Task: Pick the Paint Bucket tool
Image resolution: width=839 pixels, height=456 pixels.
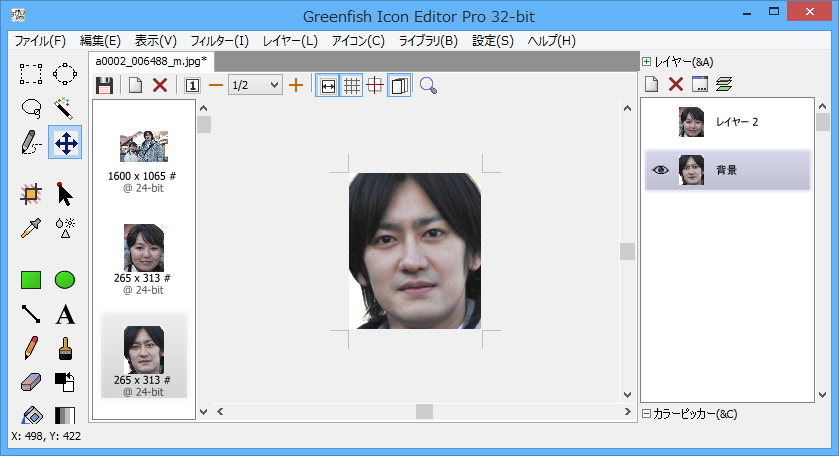Action: click(x=31, y=415)
